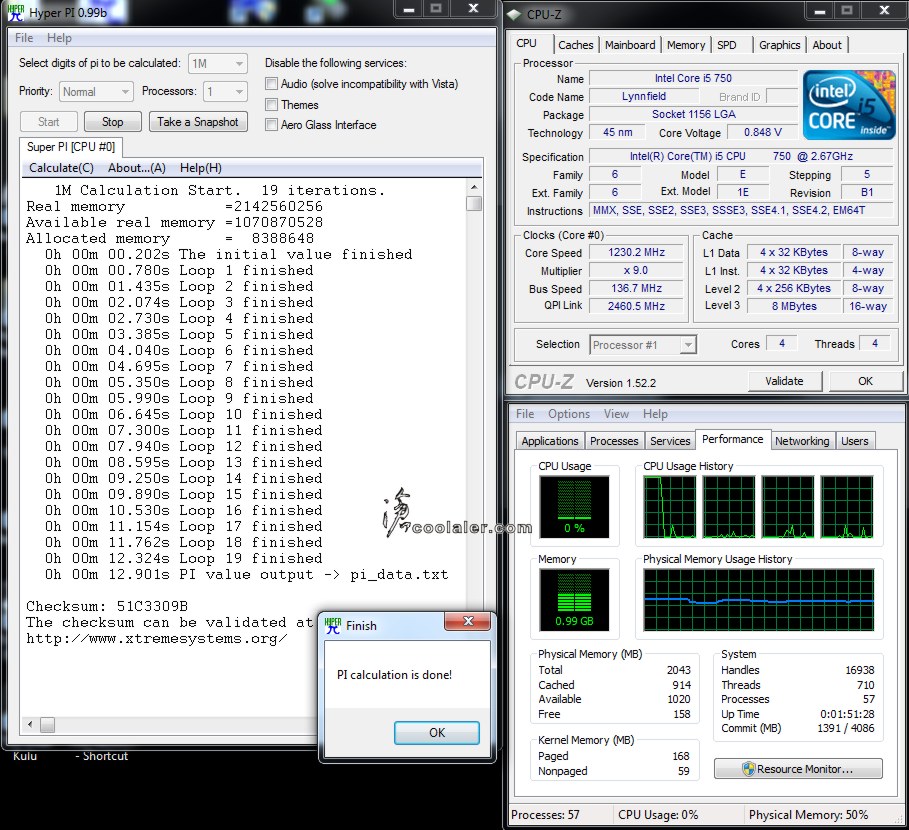Click the Checksum: 51C3309B line
Screen dimensions: 909x830
(x=107, y=606)
